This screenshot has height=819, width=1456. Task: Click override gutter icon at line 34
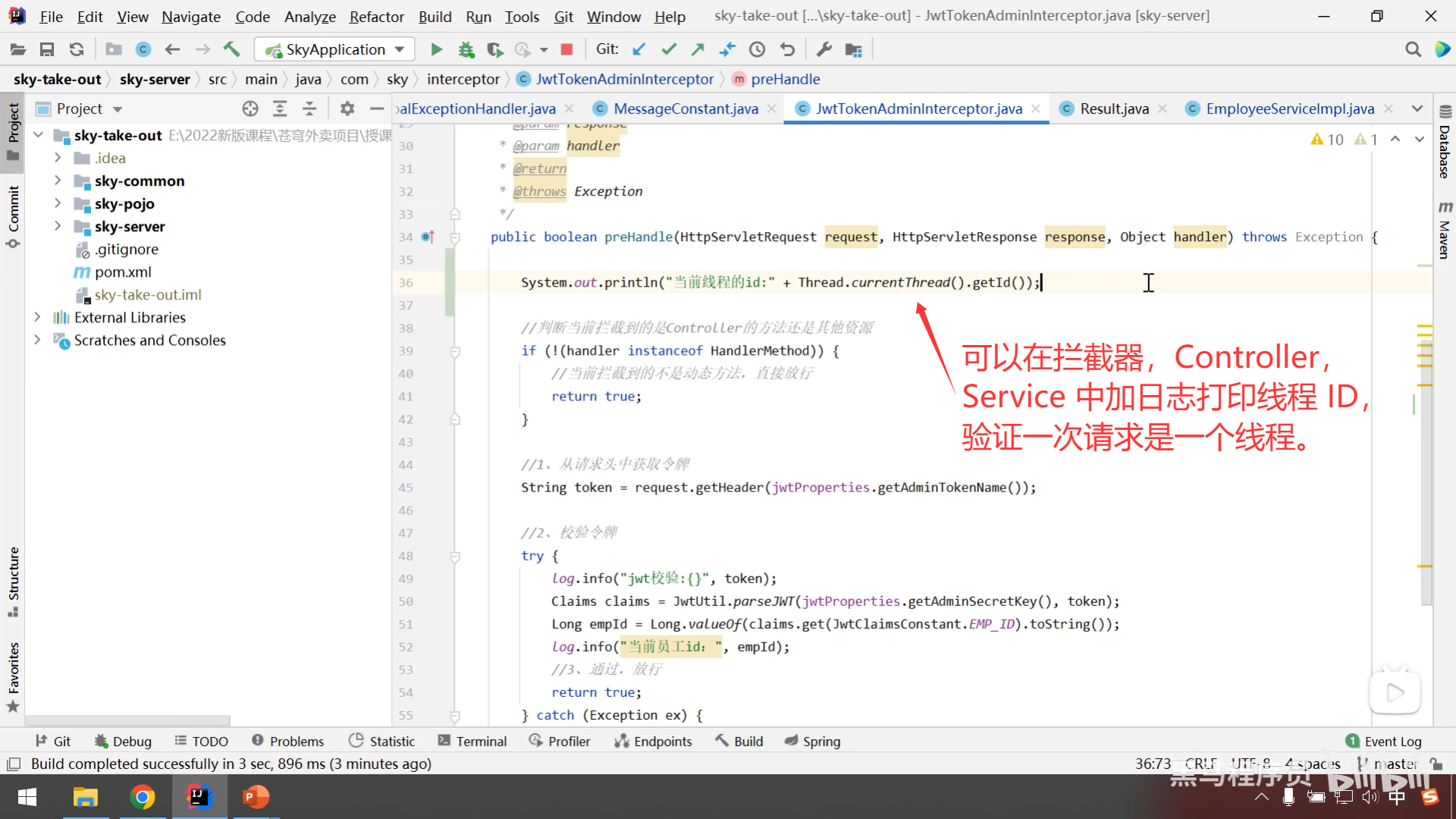pyautogui.click(x=428, y=237)
